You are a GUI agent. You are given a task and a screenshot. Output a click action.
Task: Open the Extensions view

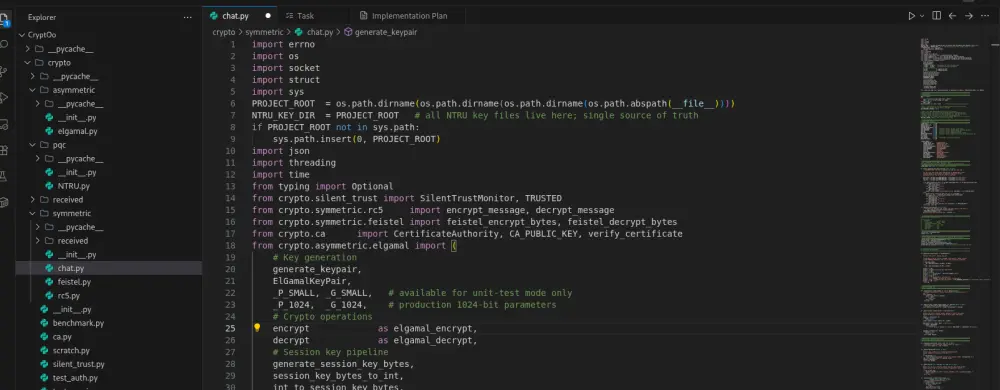4,150
